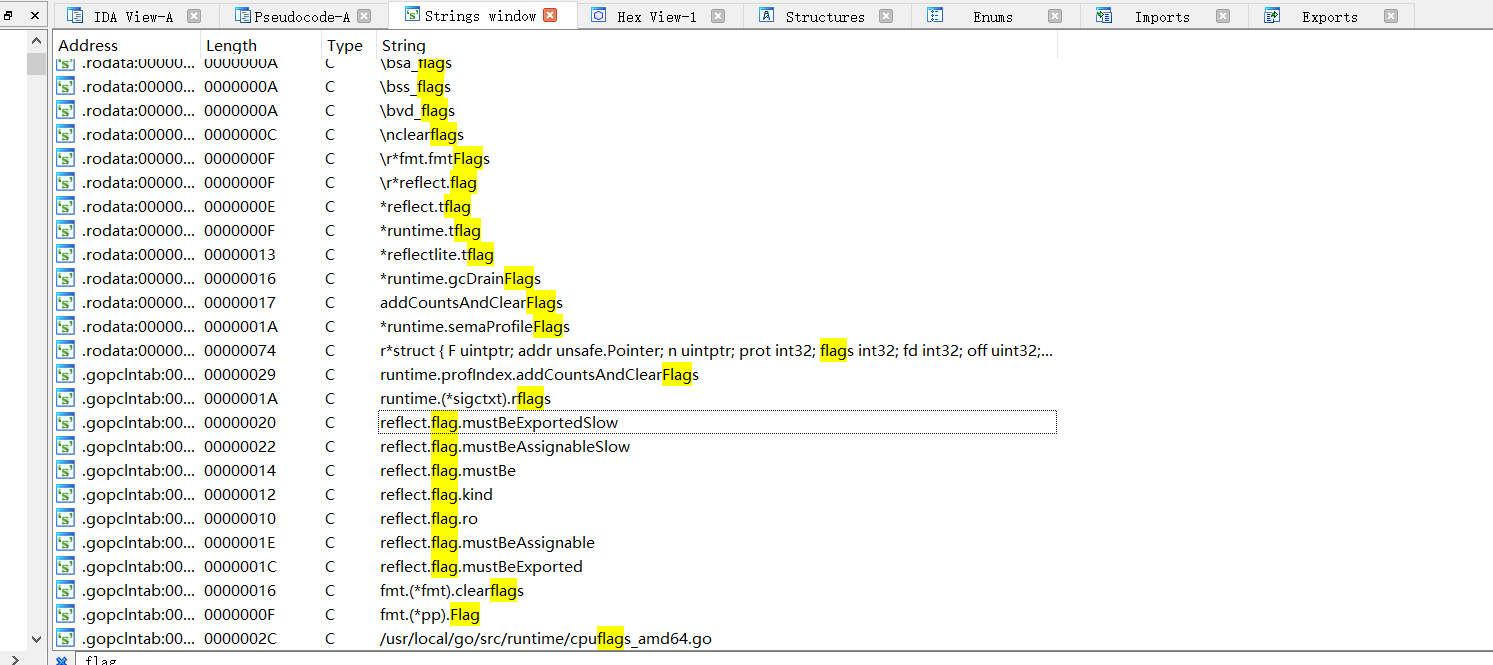Screen dimensions: 1493x665
Task: Switch to the Imports tab
Action: [x=1161, y=17]
